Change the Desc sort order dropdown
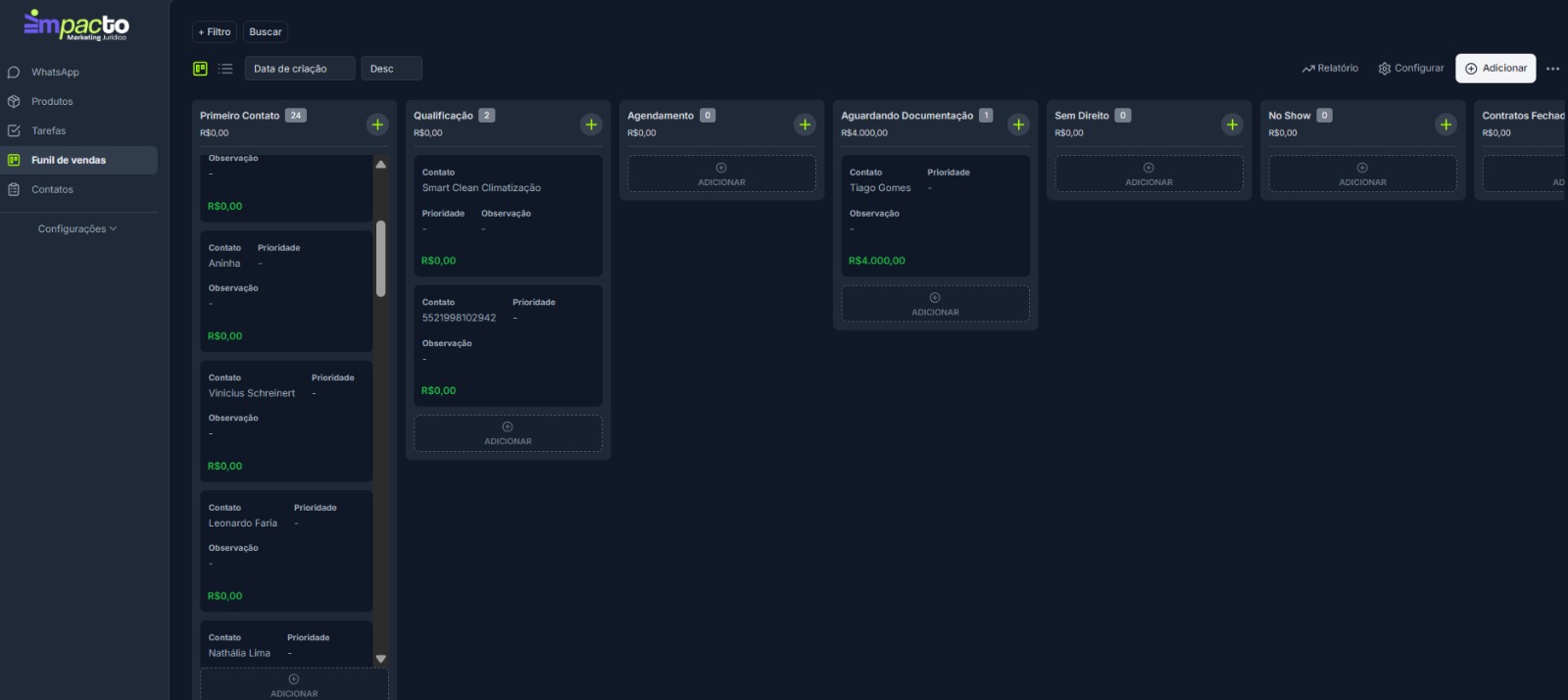1568x700 pixels. tap(391, 69)
